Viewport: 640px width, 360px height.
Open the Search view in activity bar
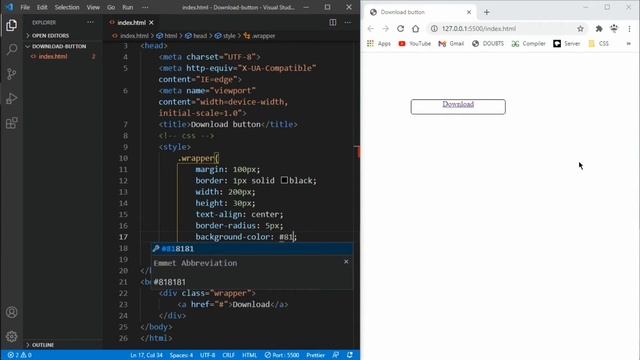coord(11,50)
